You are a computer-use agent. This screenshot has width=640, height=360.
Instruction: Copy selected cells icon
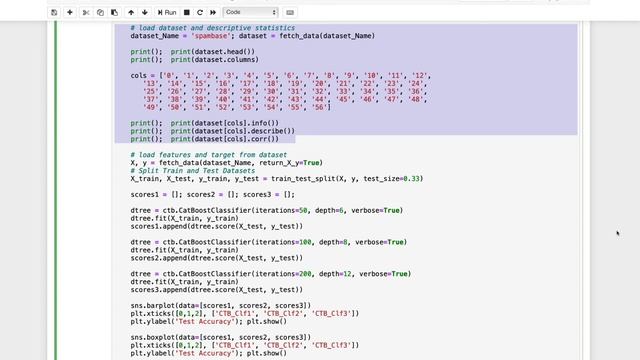click(100, 13)
